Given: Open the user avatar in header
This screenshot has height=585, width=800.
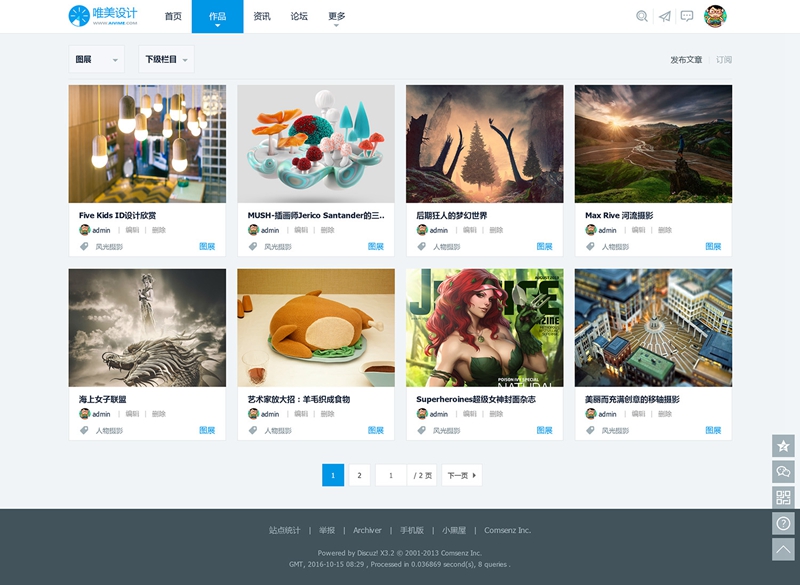Looking at the screenshot, I should [715, 16].
